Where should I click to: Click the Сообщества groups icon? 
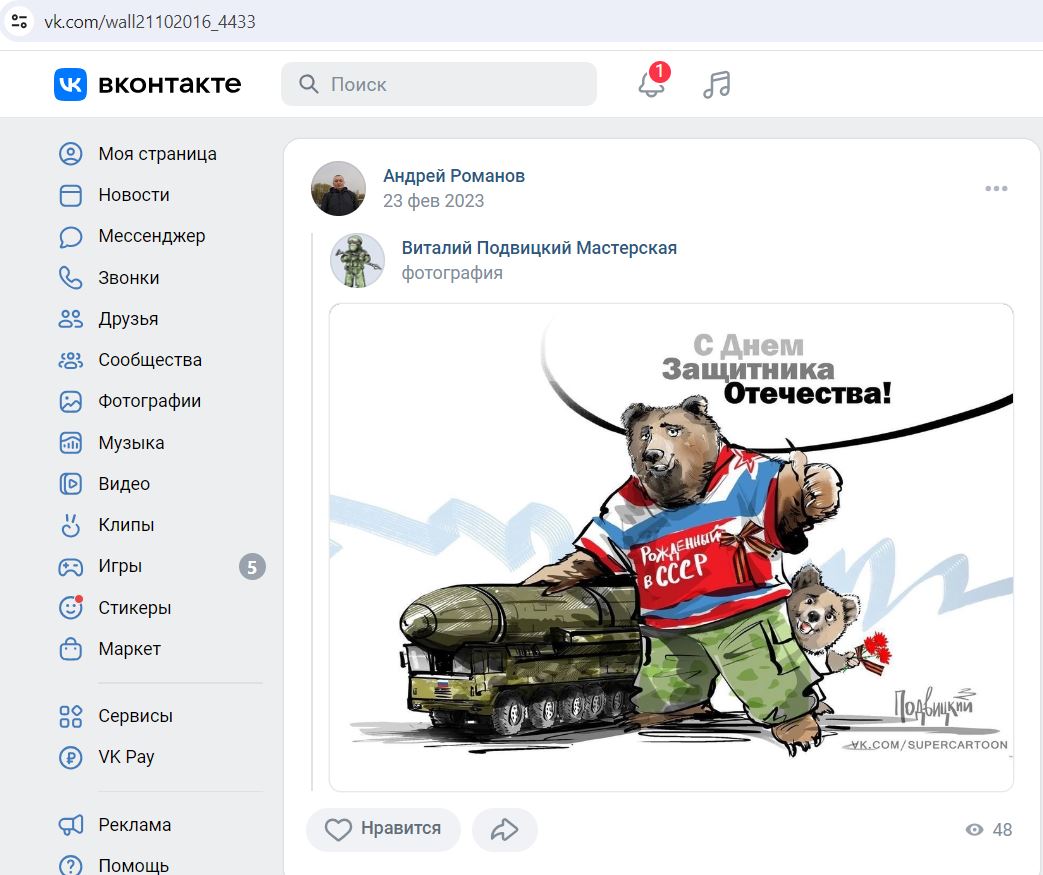coord(71,360)
